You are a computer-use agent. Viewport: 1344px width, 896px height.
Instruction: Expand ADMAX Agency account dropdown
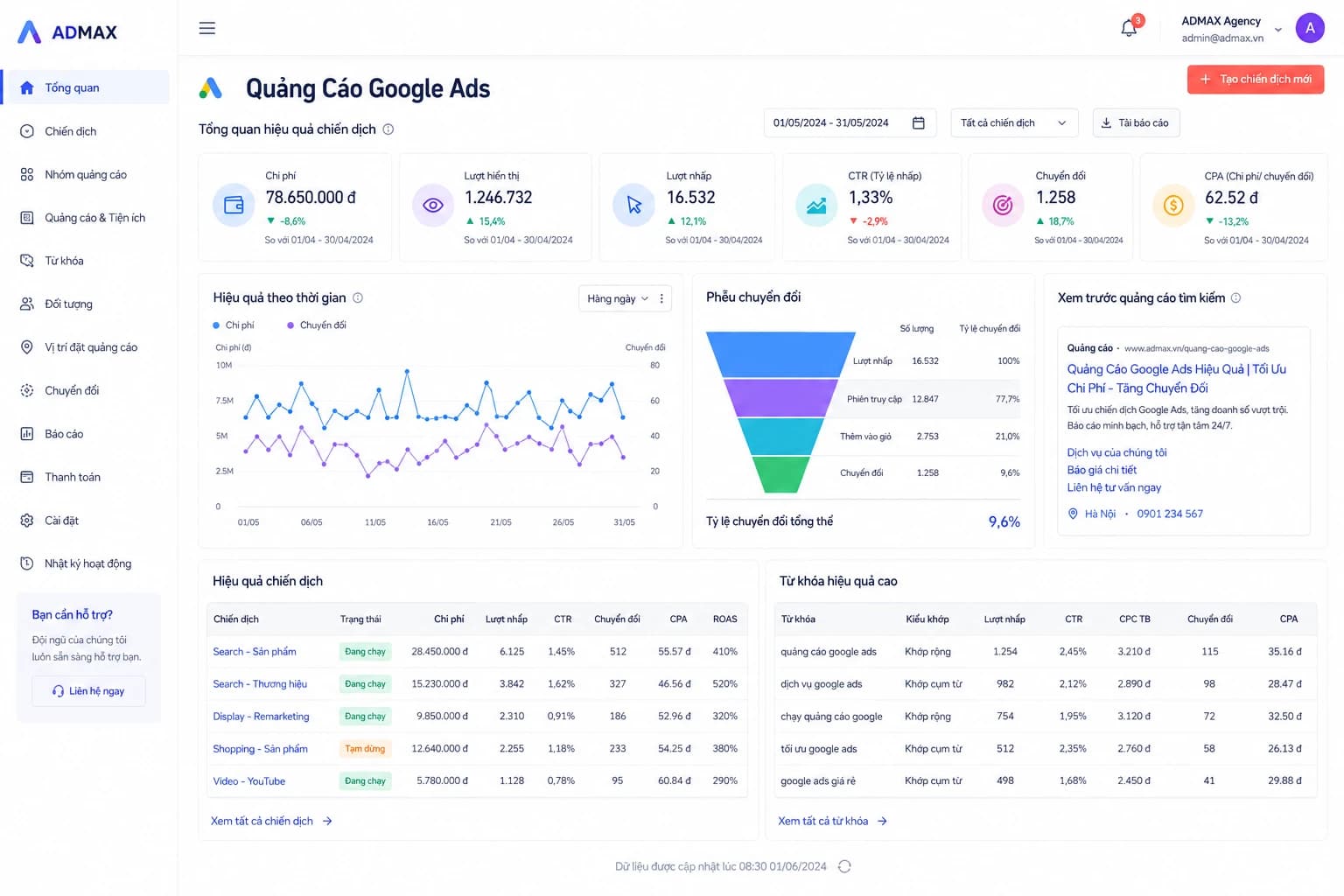1278,30
